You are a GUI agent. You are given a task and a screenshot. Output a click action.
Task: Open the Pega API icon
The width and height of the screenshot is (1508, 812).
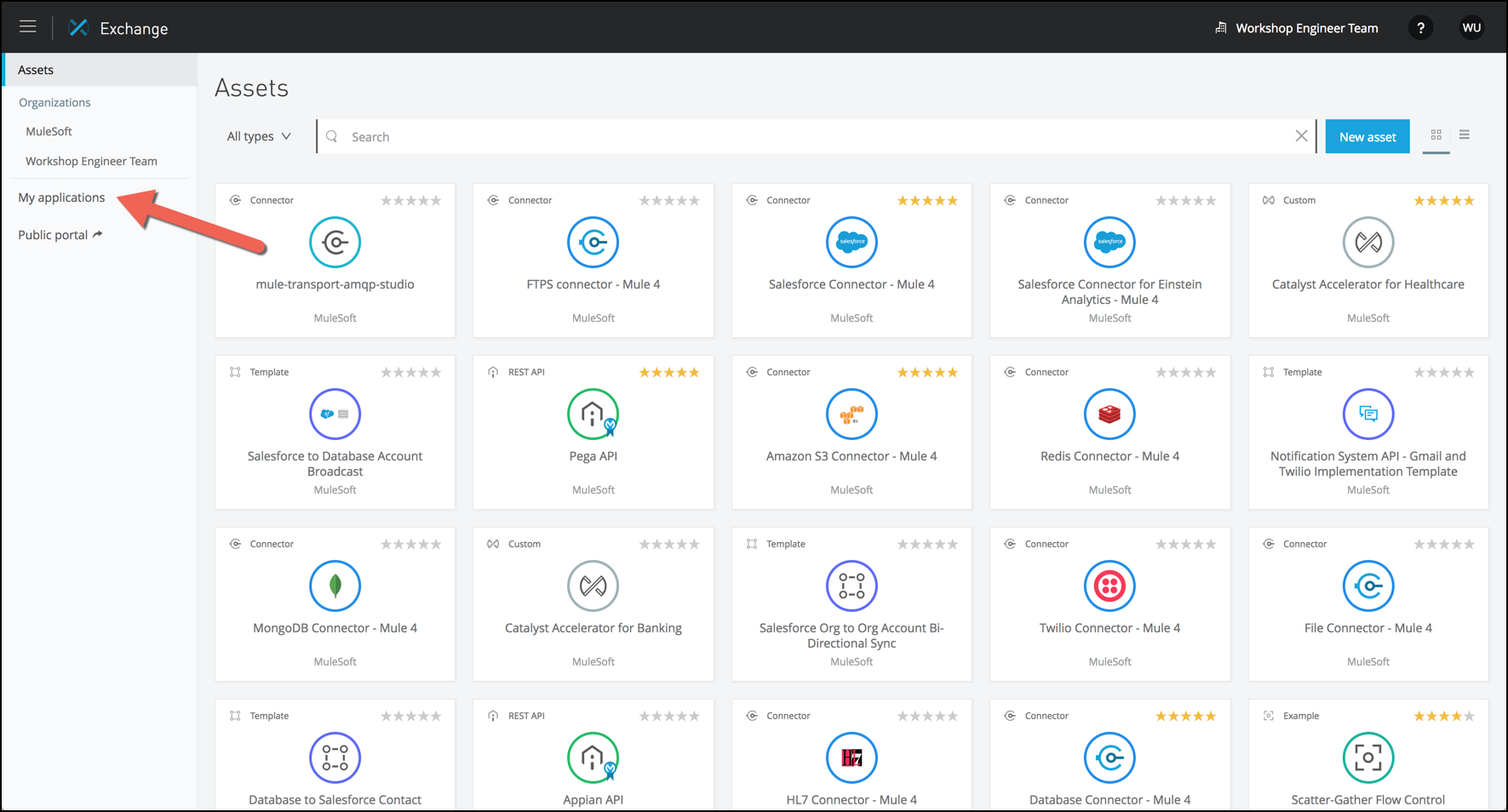[x=593, y=414]
